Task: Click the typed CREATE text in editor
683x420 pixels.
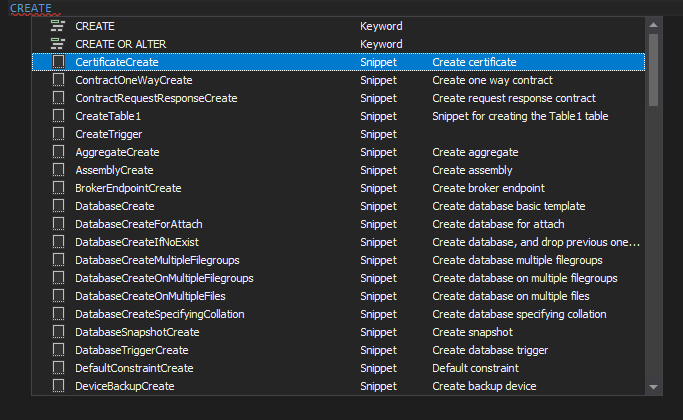Action: (31, 8)
